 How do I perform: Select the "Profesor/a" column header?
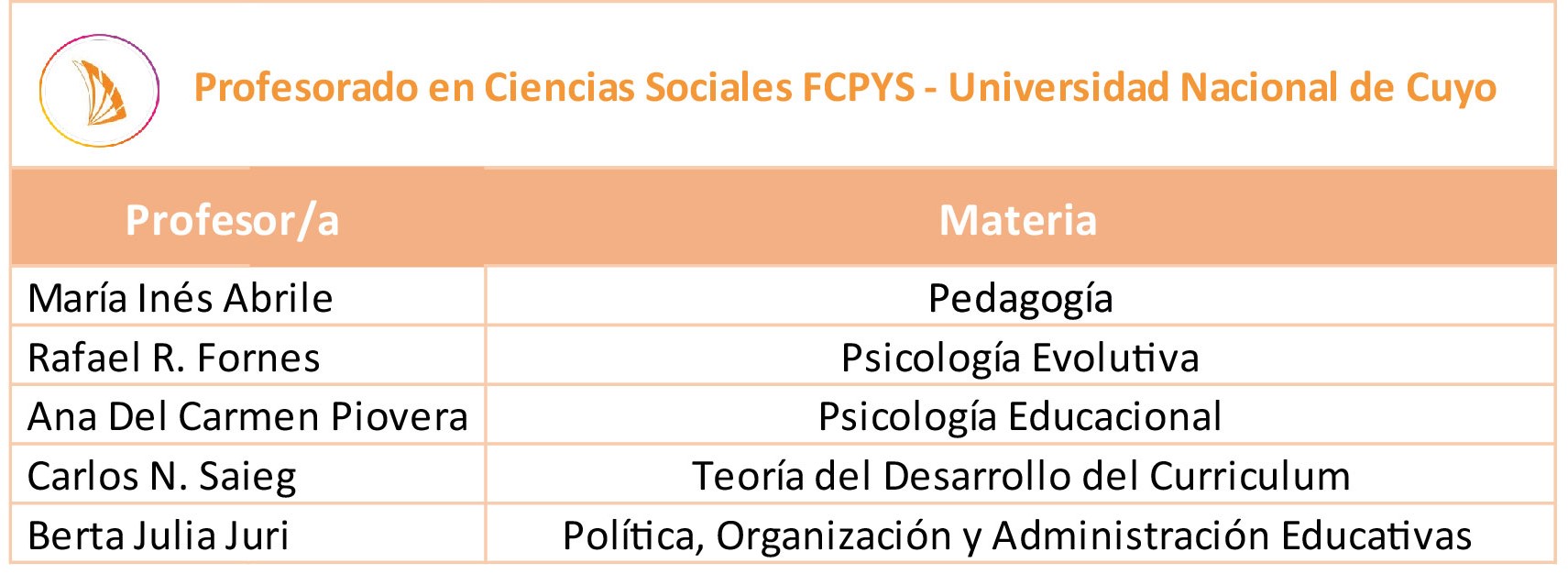point(232,220)
